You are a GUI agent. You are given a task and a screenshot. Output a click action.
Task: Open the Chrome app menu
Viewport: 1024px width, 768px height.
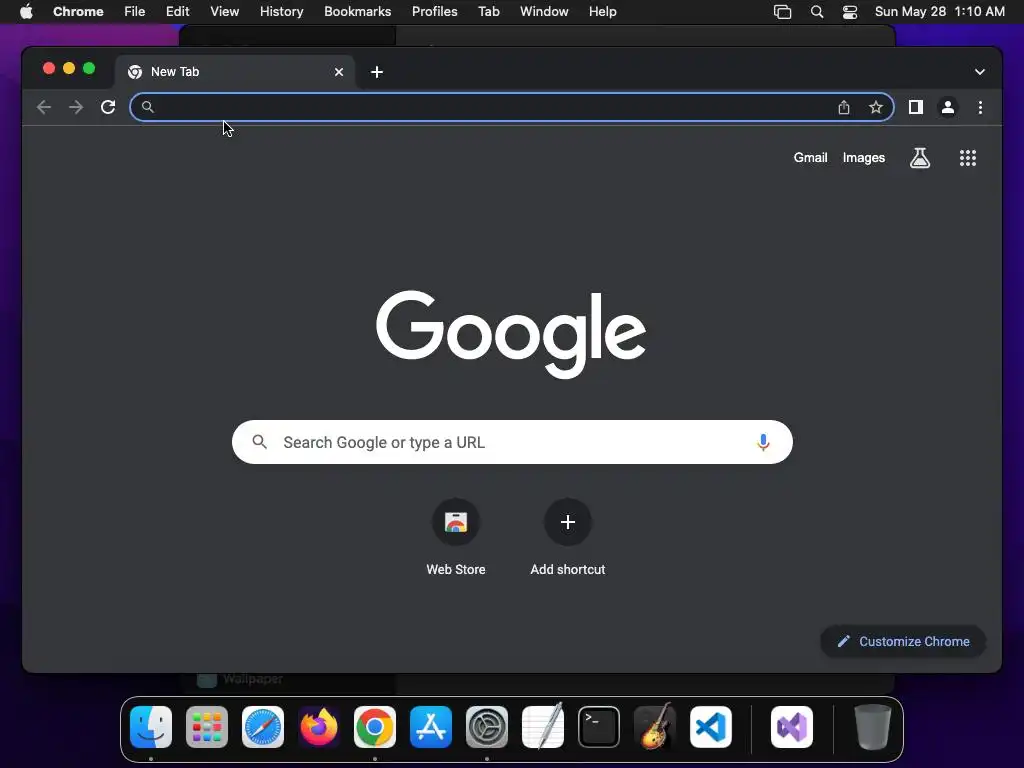(78, 12)
